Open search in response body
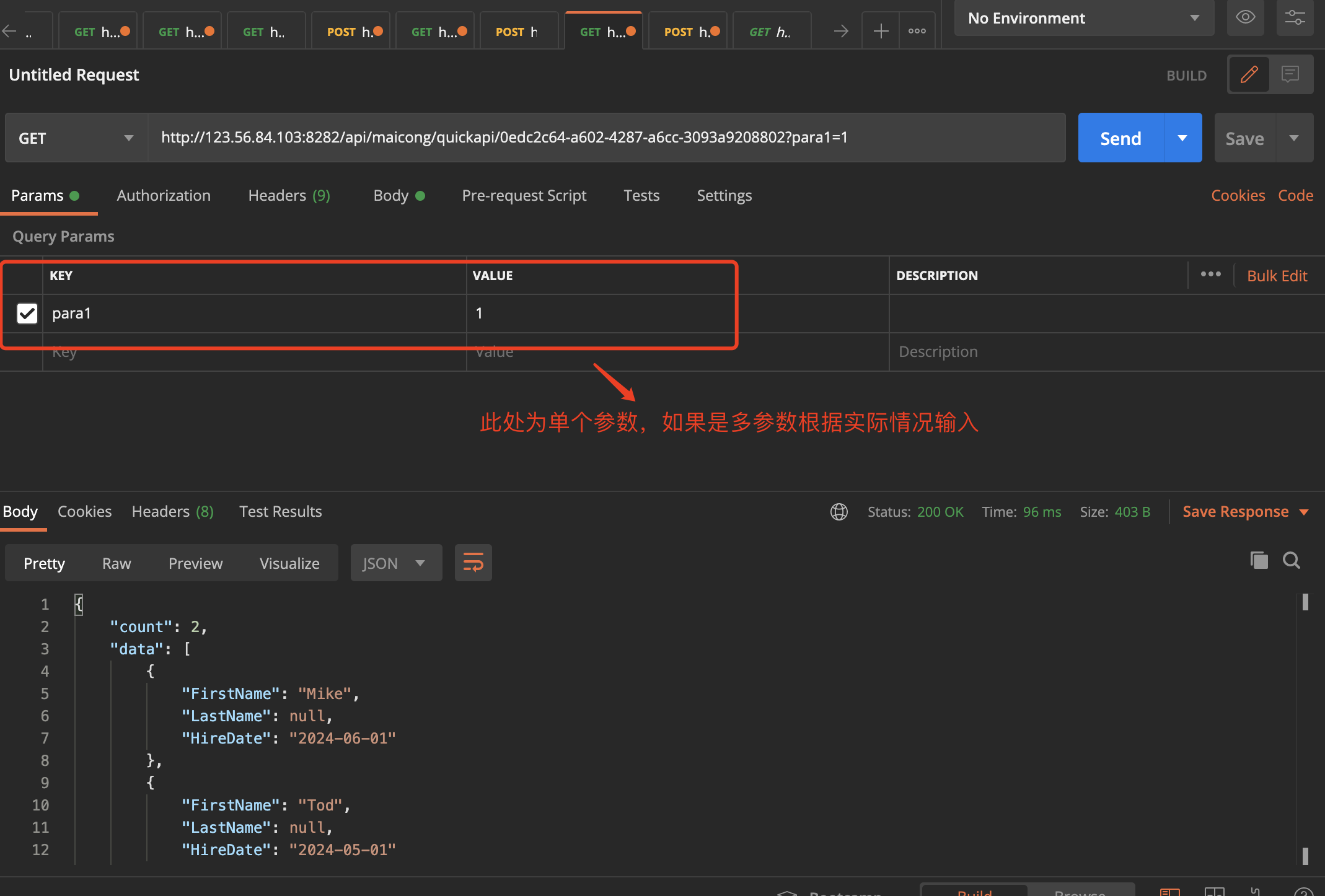Screen dimensions: 1325x896 [1292, 560]
